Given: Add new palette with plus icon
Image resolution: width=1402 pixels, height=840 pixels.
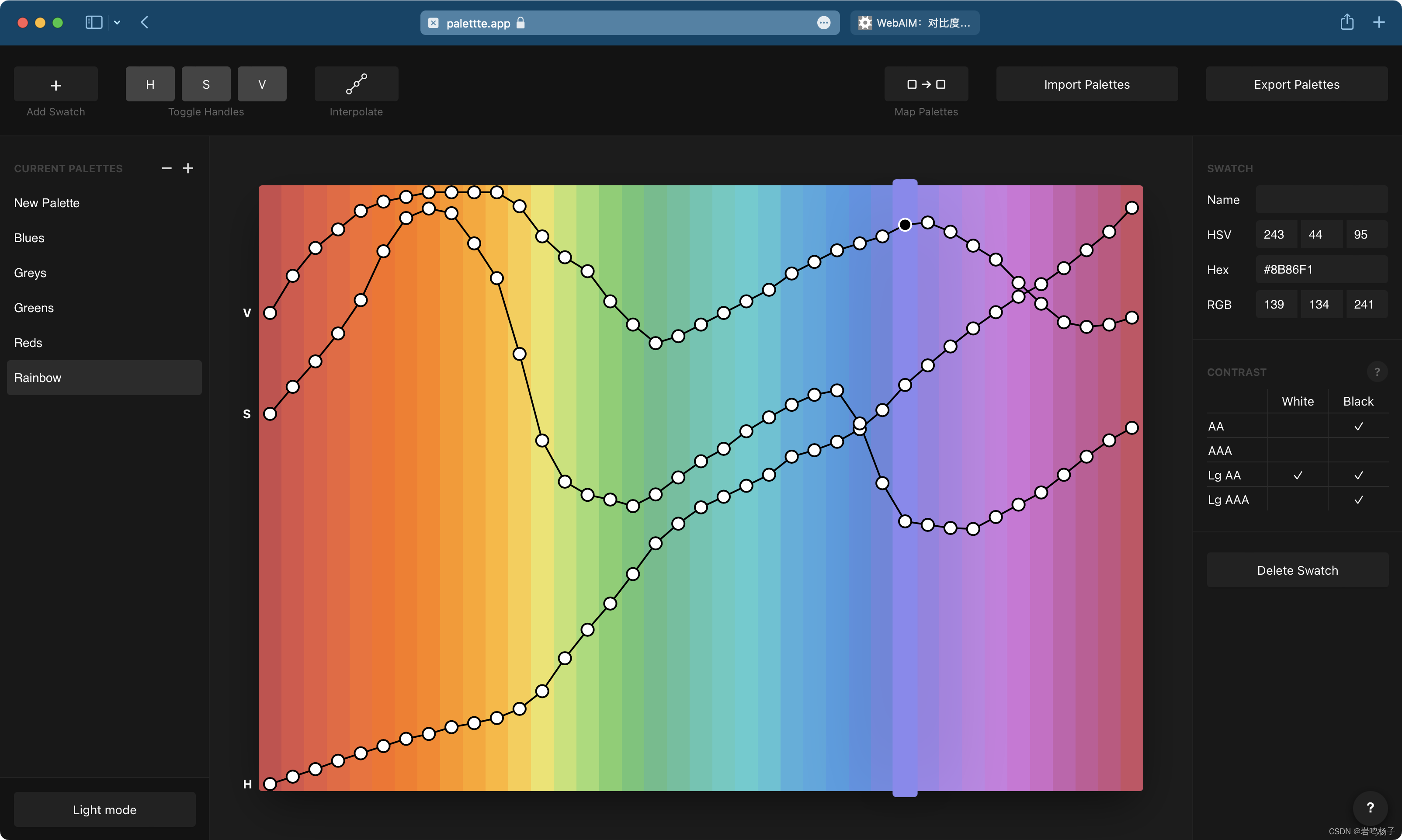Looking at the screenshot, I should (x=188, y=168).
